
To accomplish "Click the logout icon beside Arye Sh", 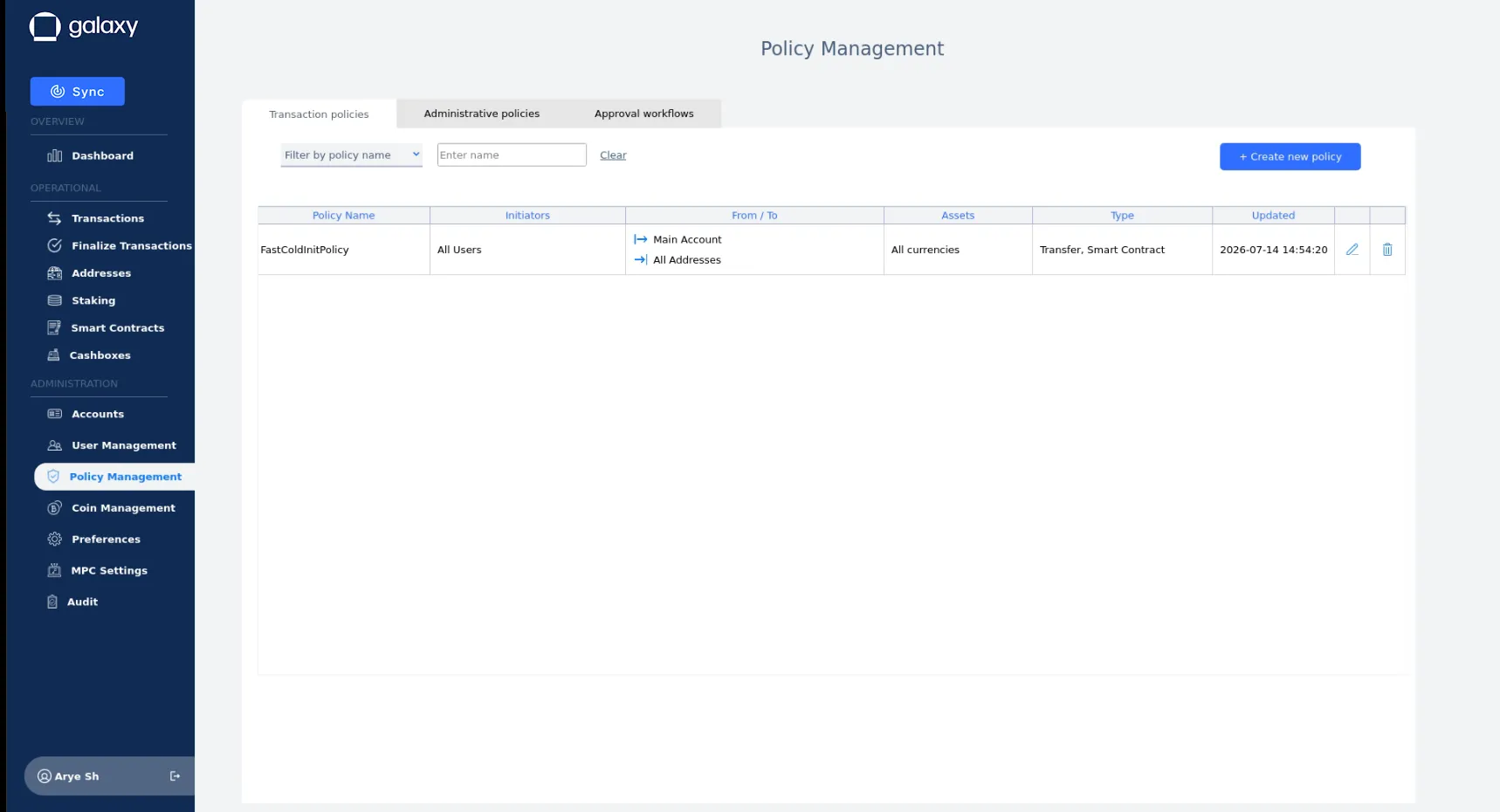I will (175, 776).
